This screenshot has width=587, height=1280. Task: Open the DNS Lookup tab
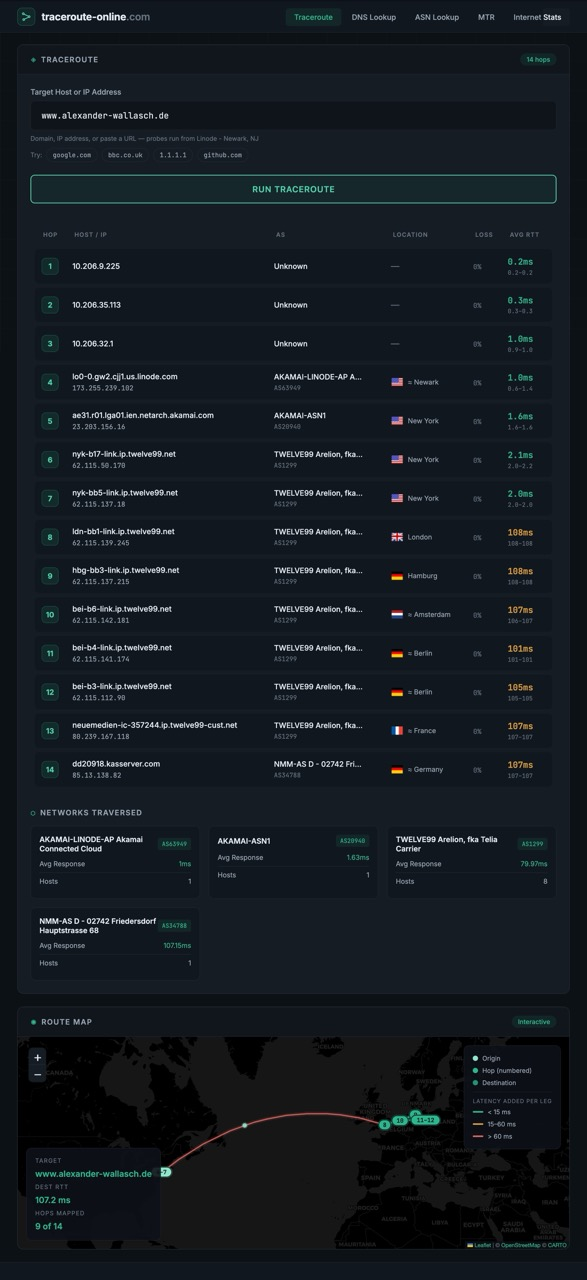click(374, 17)
